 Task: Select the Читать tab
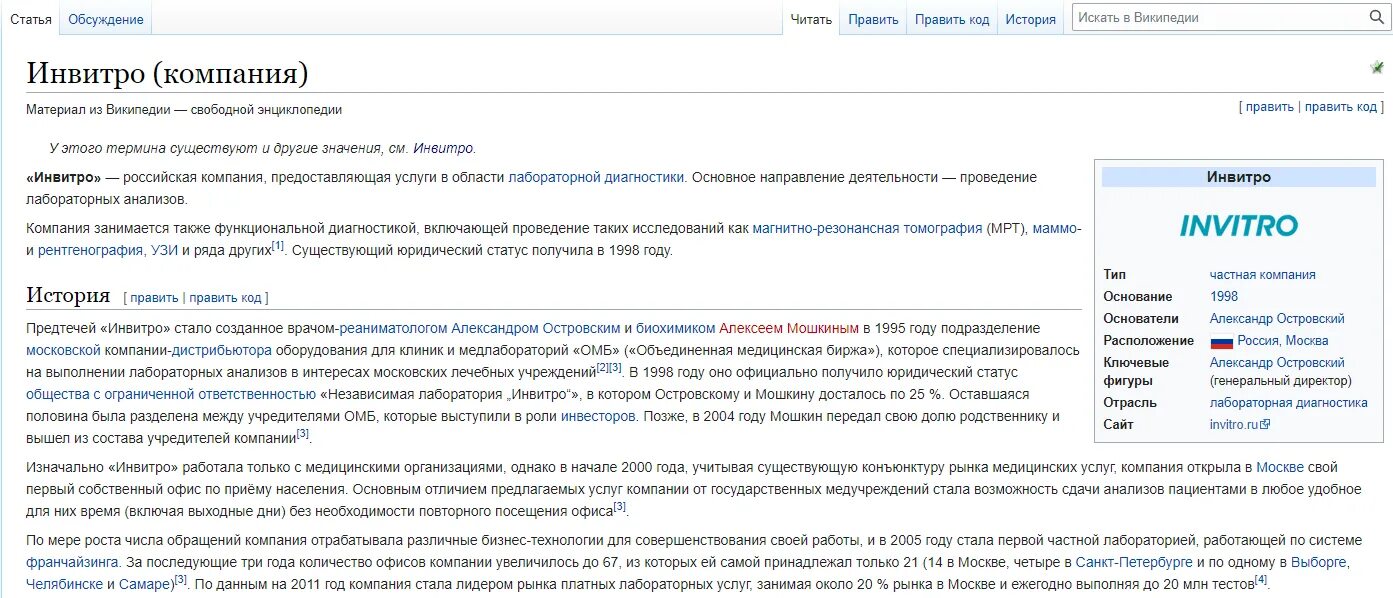tap(811, 19)
